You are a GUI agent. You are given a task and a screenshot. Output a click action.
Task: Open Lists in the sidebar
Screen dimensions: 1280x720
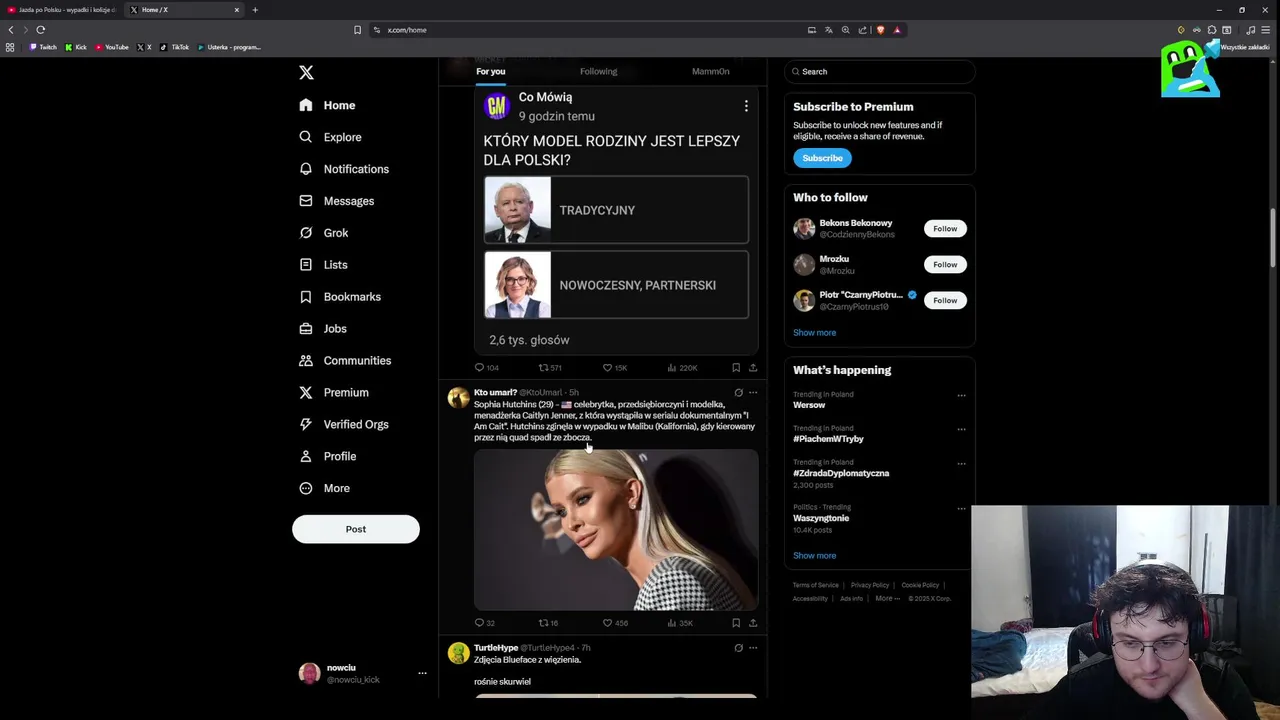(x=323, y=265)
